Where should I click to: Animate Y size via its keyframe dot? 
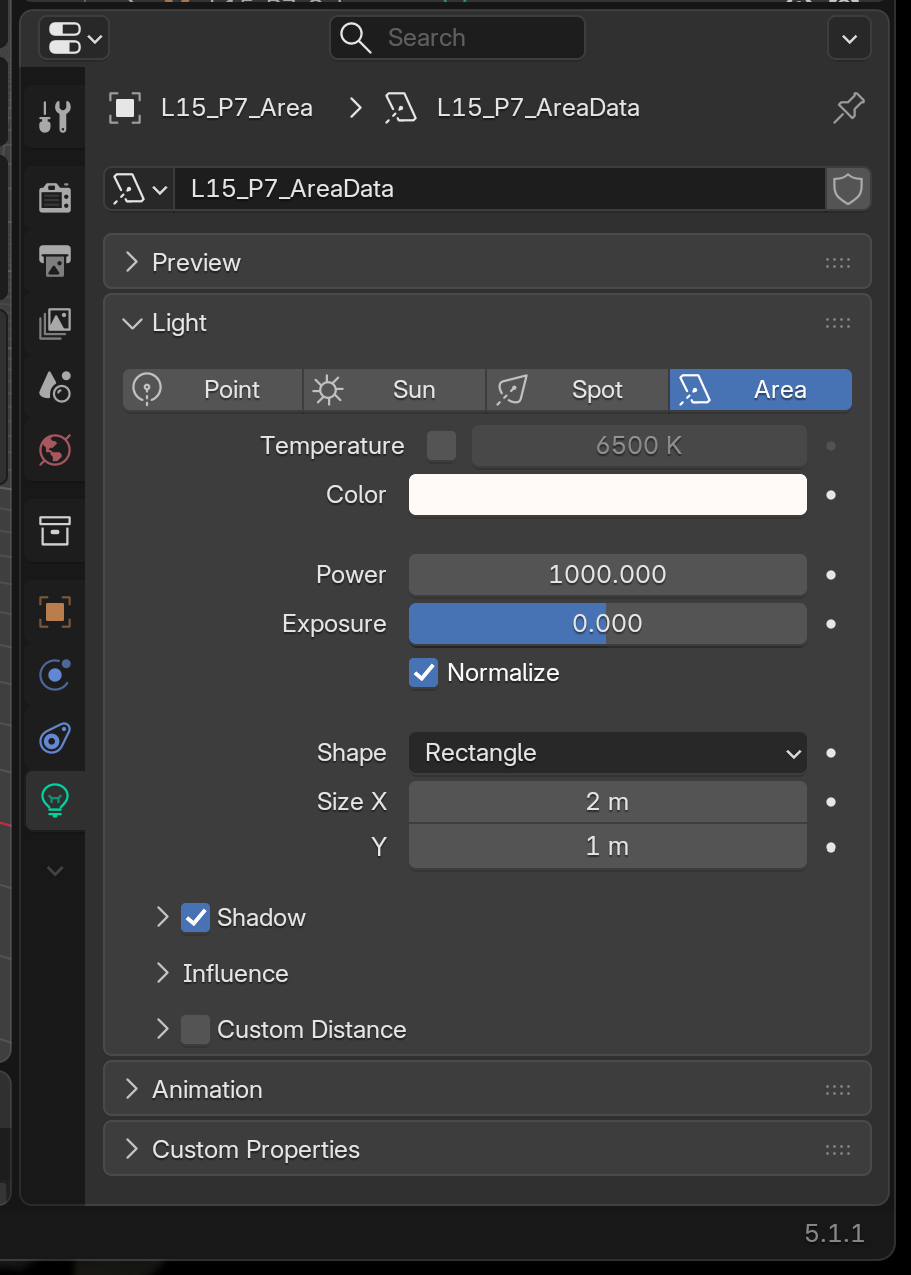tap(831, 847)
